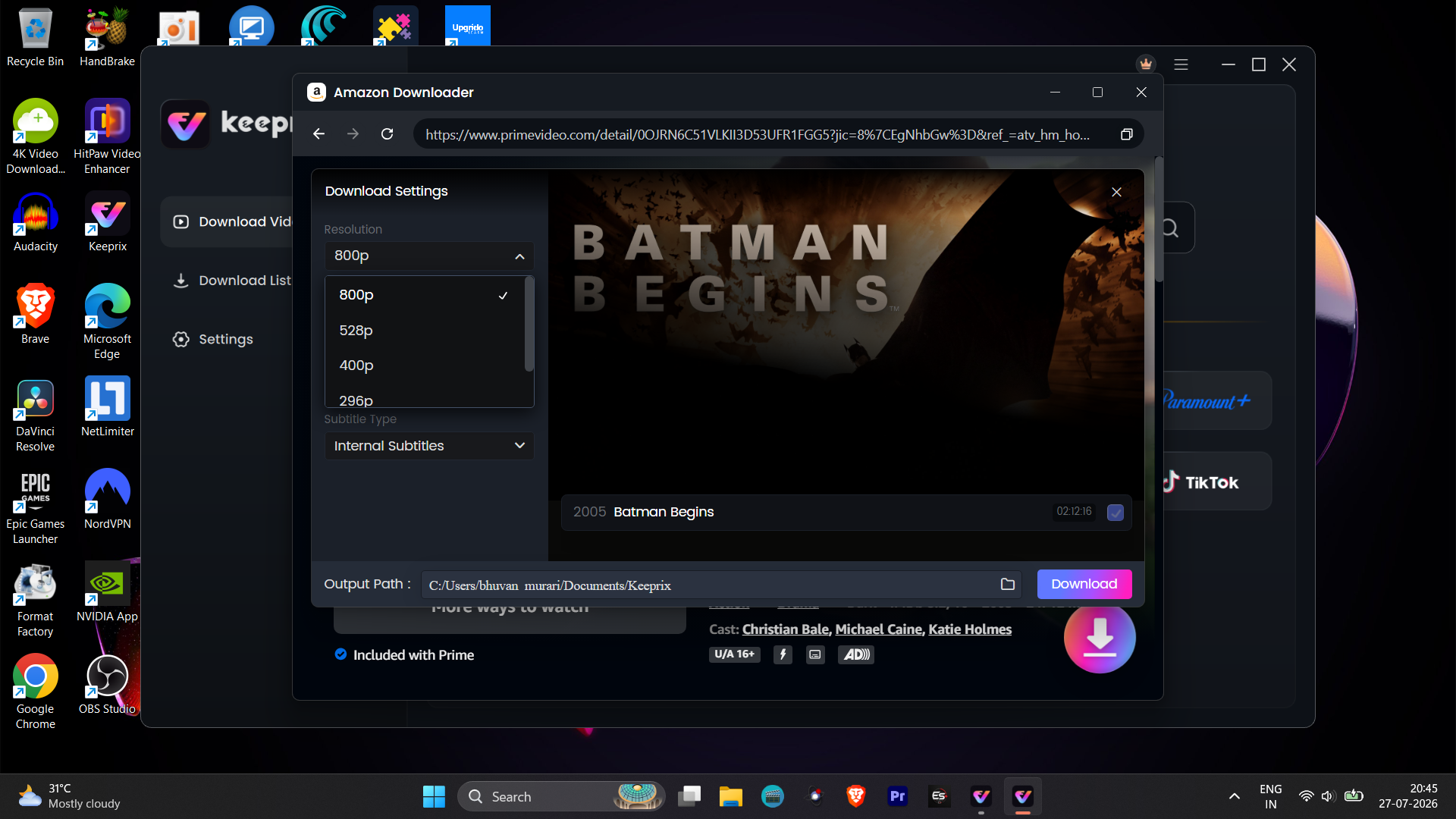The height and width of the screenshot is (819, 1456).
Task: Reload the Prime Video page
Action: point(387,134)
